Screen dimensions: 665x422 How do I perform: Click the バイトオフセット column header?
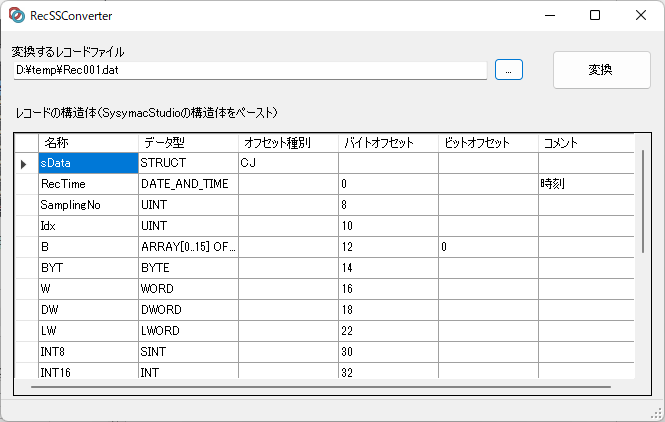click(x=387, y=143)
